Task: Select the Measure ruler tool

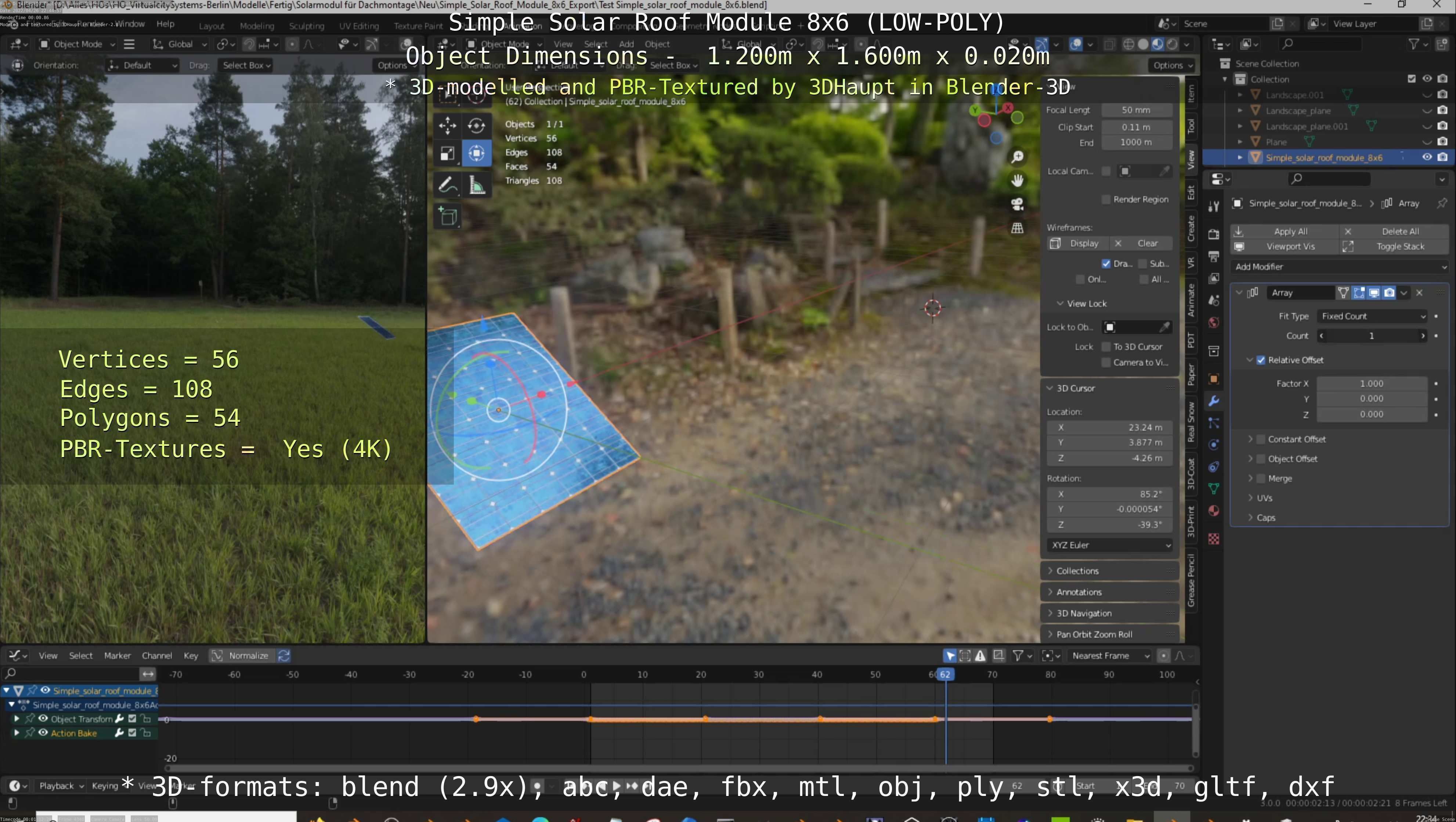Action: pyautogui.click(x=477, y=185)
